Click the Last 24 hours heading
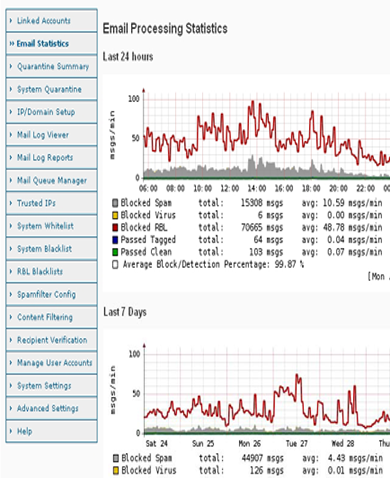Screen dimensions: 390x478 pos(128,57)
